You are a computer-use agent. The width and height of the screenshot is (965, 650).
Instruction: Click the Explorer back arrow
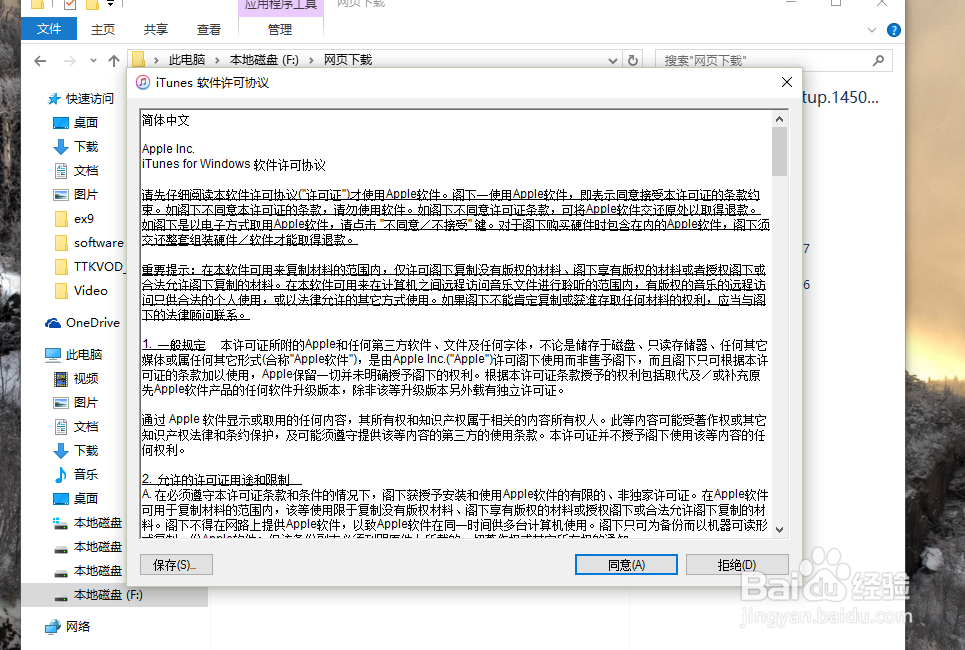[x=40, y=60]
